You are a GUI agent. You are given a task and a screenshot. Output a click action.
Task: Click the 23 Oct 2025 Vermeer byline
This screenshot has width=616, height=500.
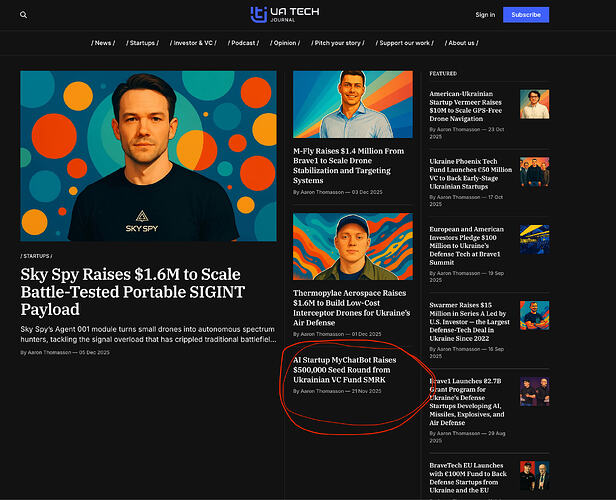point(467,133)
